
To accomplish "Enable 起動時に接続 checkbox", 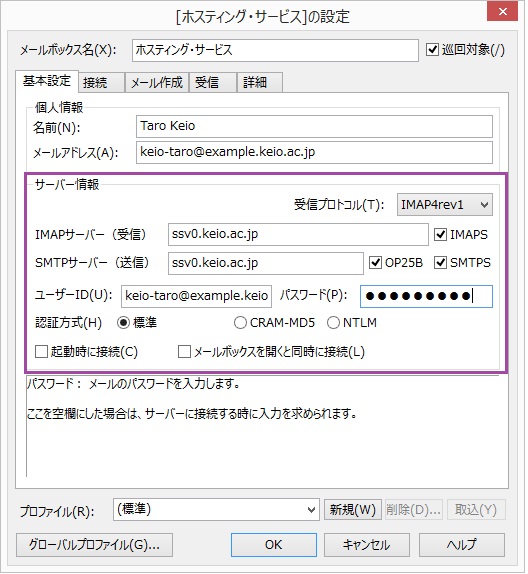I will tap(41, 352).
